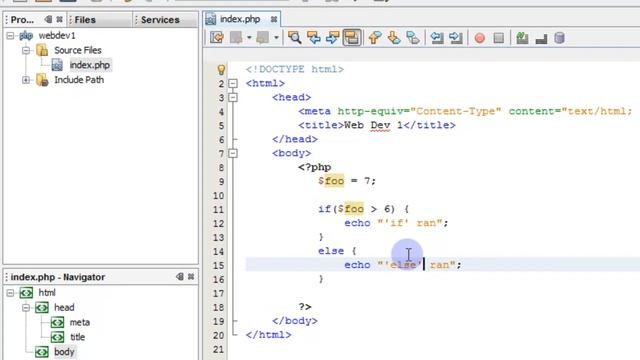
Task: Minimize the Projects panel
Action: pyautogui.click(x=48, y=19)
